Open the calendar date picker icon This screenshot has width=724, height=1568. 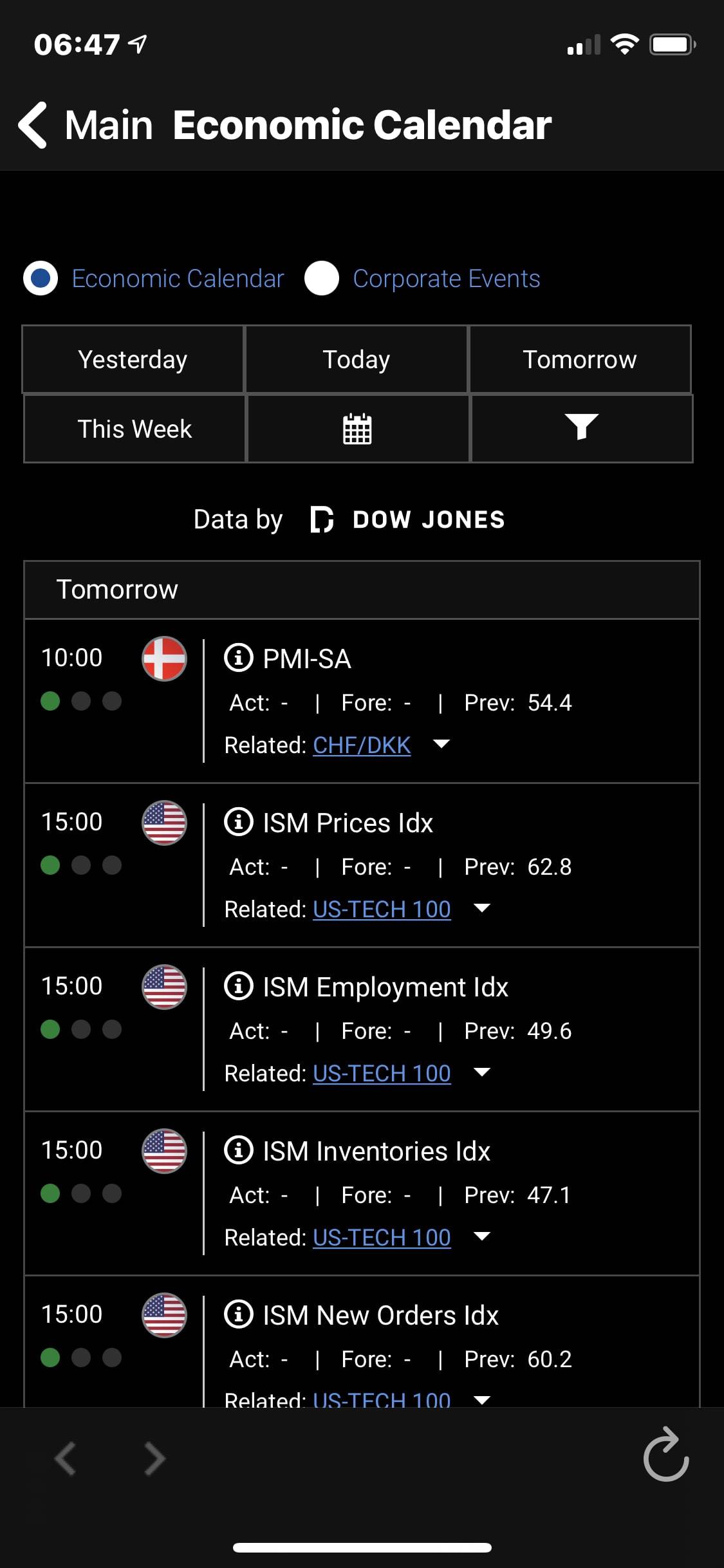(x=357, y=429)
